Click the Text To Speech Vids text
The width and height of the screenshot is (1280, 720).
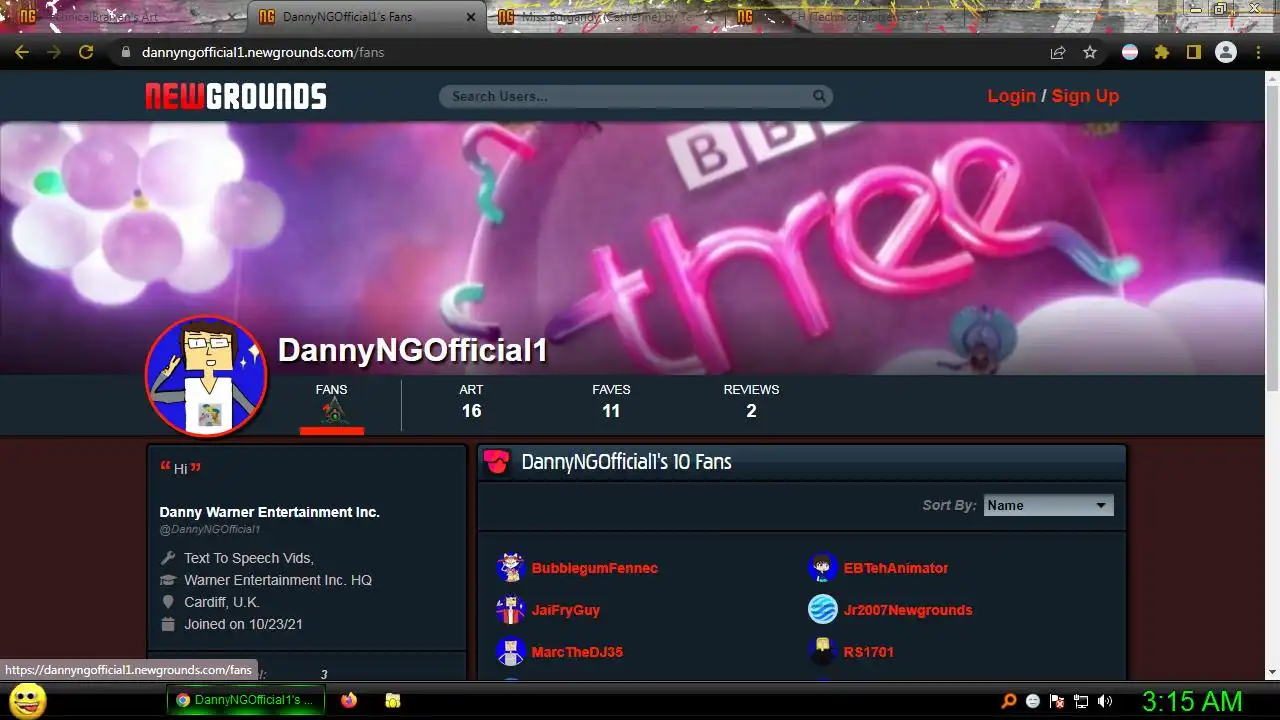tap(249, 558)
